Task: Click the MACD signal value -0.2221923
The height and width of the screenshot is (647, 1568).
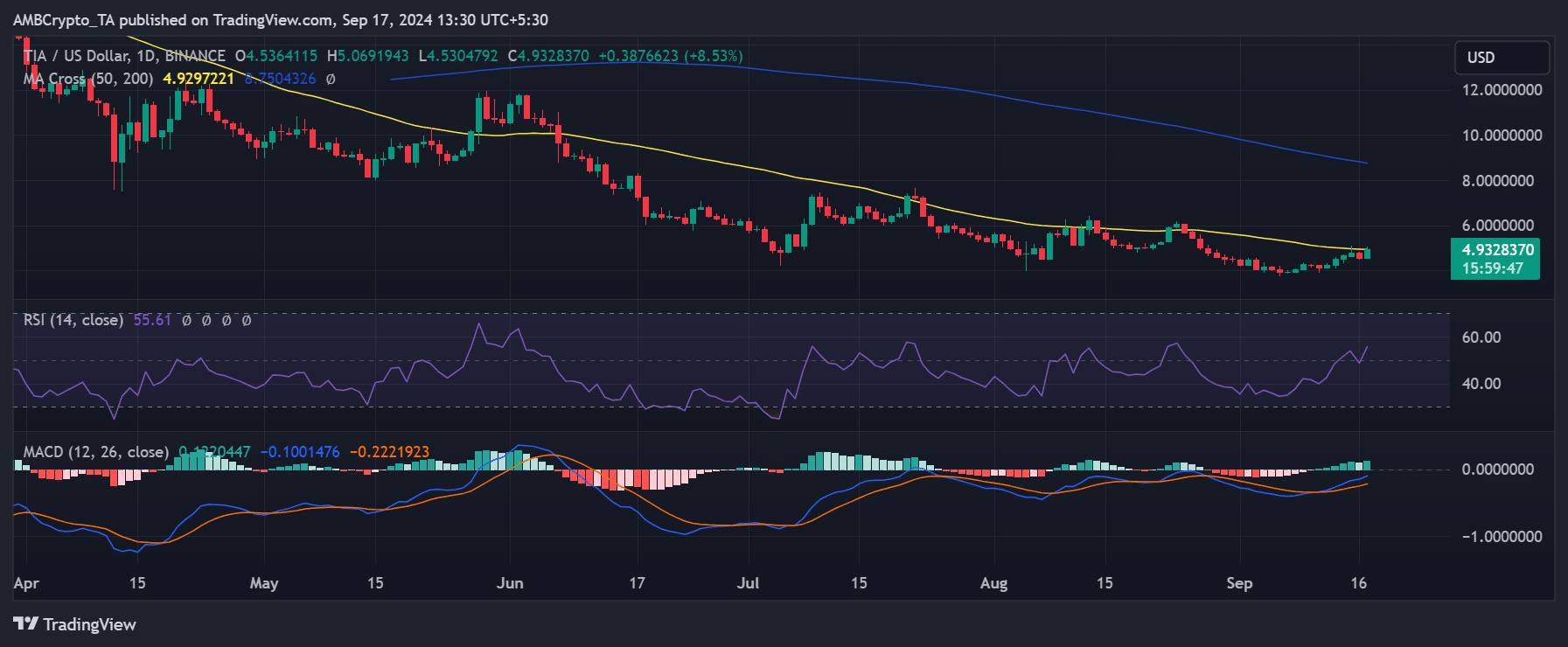Action: tap(390, 452)
